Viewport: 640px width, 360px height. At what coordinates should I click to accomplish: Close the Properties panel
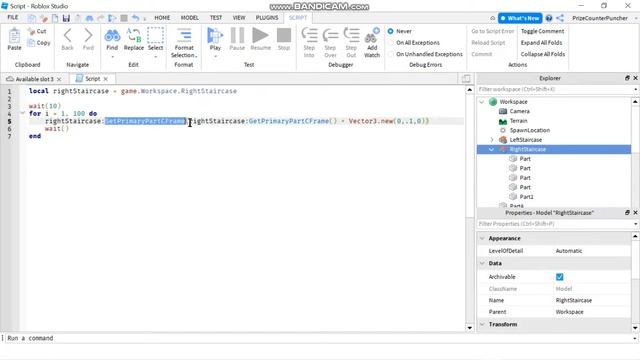(x=635, y=212)
